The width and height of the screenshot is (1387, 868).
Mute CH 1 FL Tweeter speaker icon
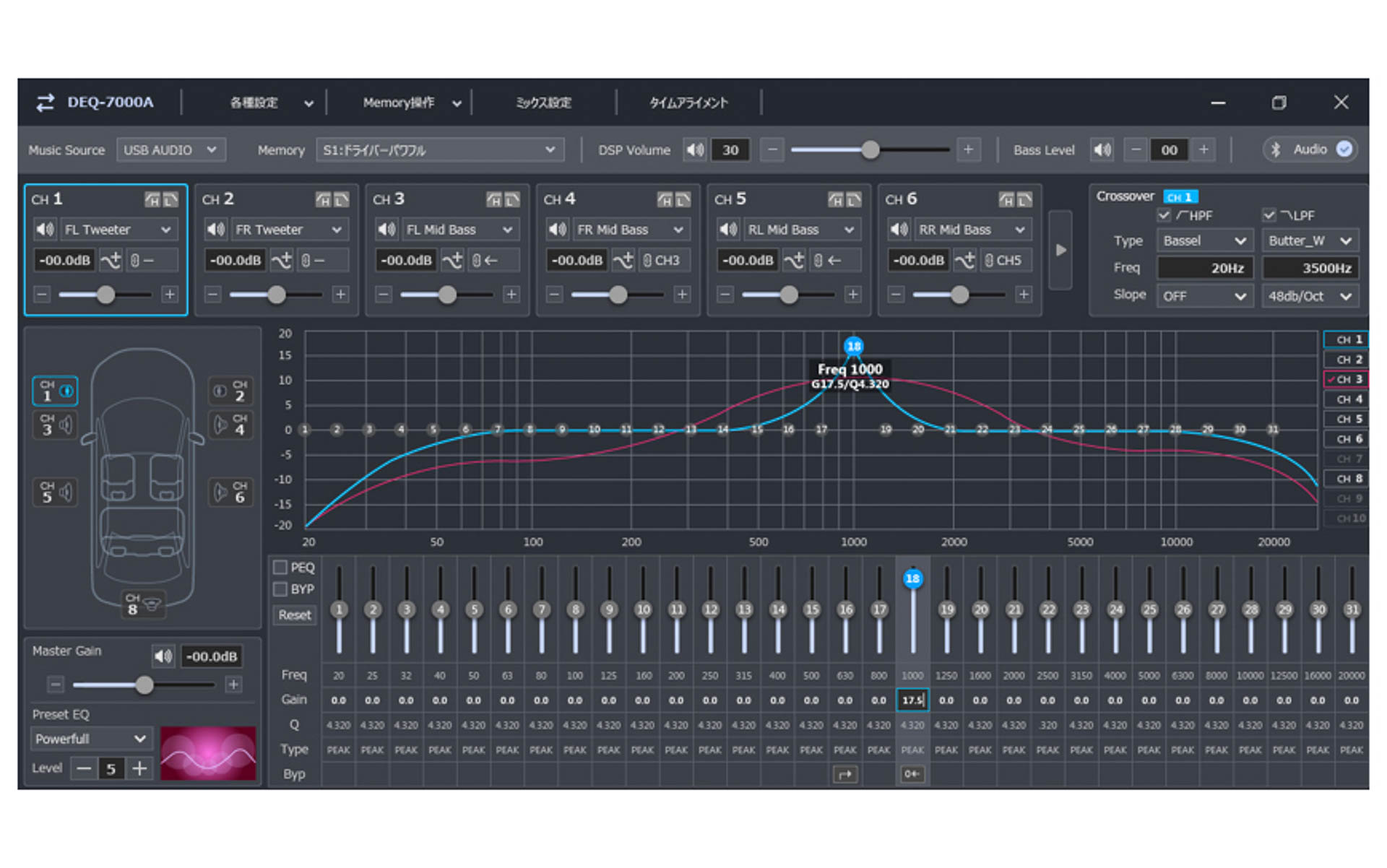(45, 230)
